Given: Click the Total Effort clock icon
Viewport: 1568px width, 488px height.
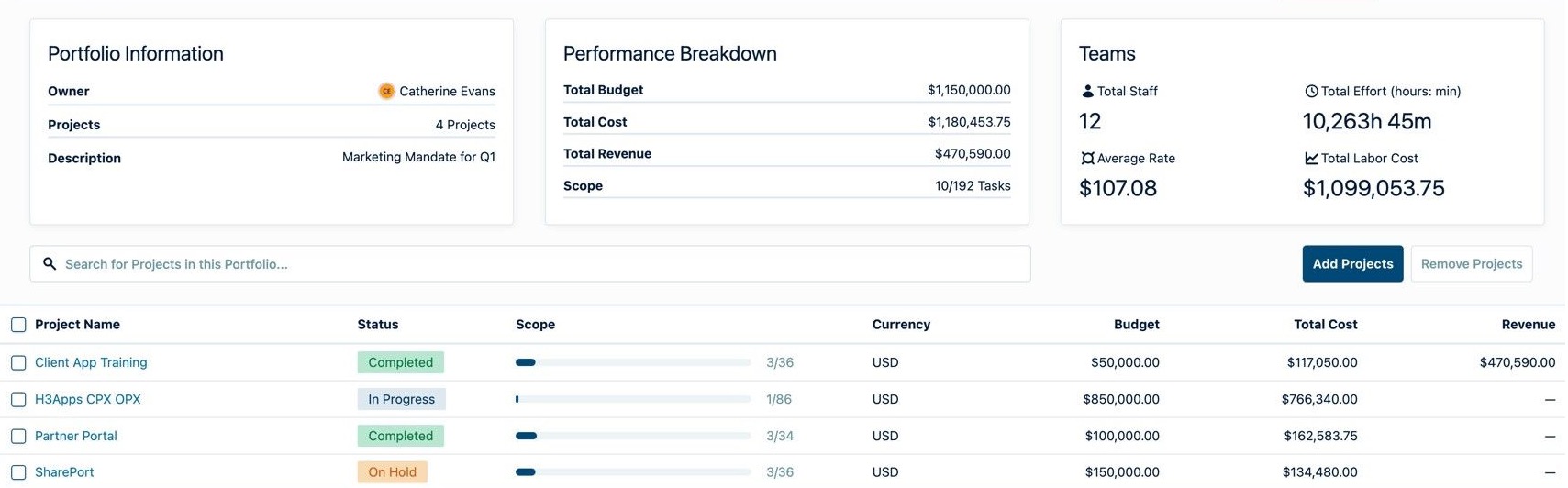Looking at the screenshot, I should (1311, 91).
